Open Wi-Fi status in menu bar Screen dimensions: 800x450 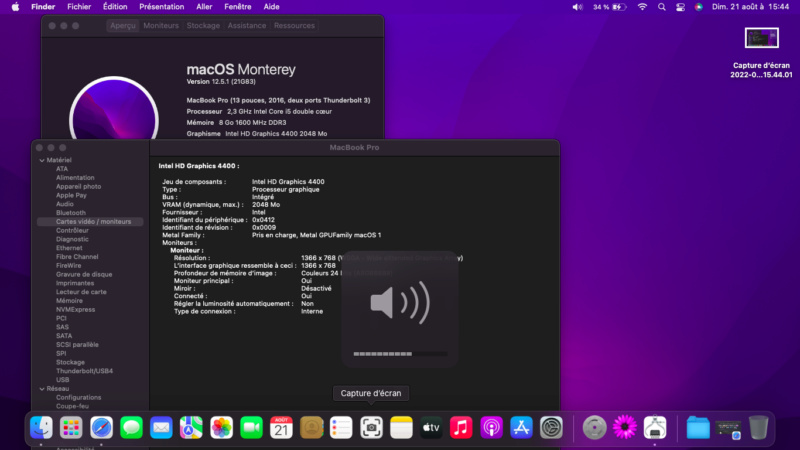[x=642, y=7]
